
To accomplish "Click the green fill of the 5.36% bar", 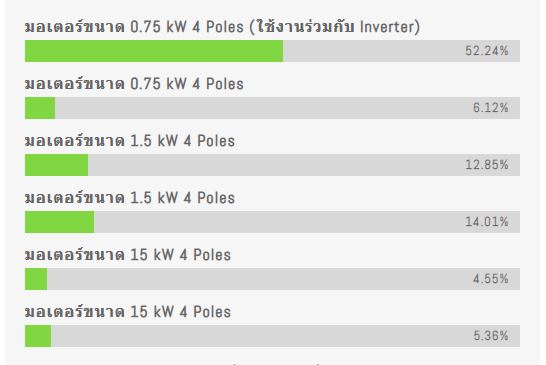I will (38, 336).
